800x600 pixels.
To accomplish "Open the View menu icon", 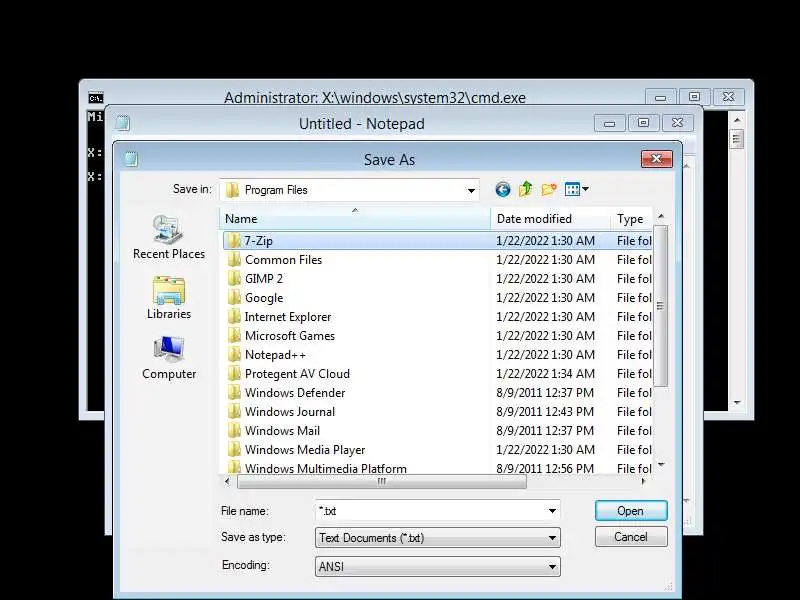I will pos(577,189).
